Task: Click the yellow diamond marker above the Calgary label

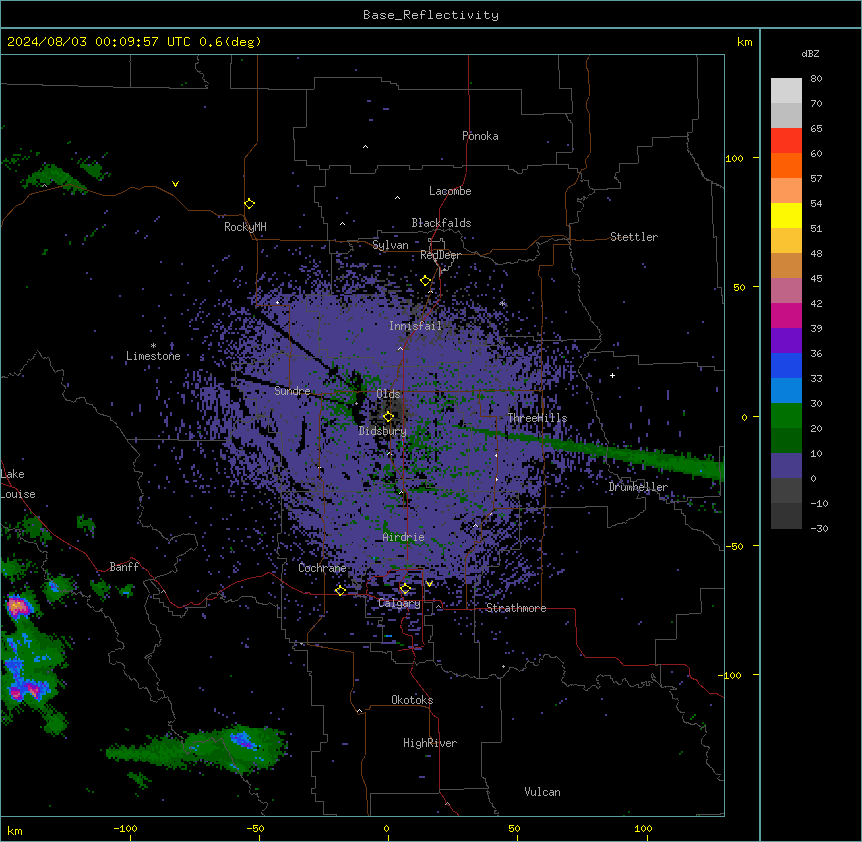Action: (x=405, y=589)
